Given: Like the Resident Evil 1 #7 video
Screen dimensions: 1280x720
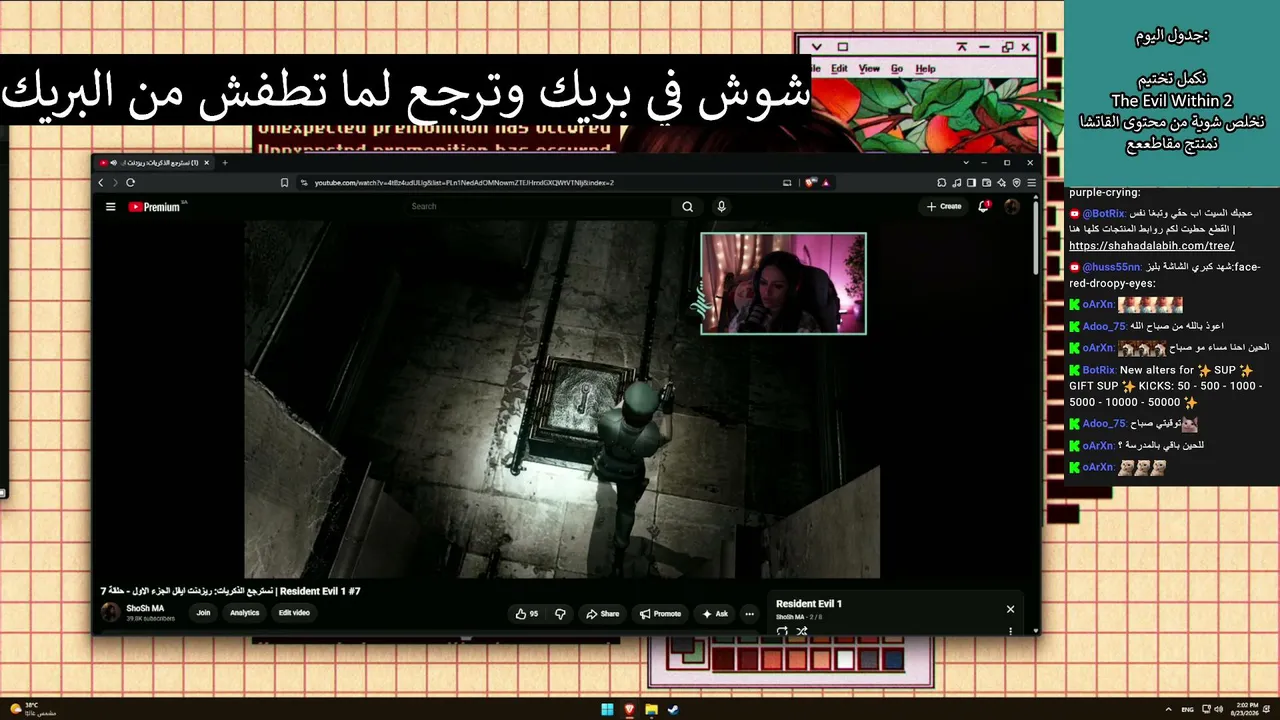Looking at the screenshot, I should [x=527, y=614].
